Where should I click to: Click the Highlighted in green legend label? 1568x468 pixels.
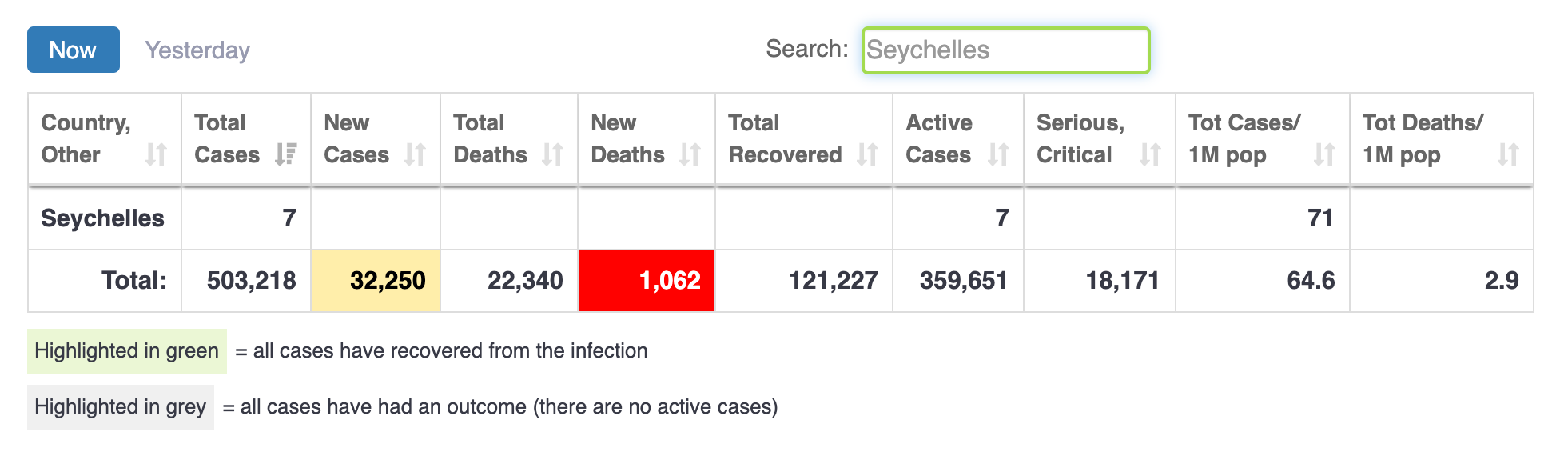[x=127, y=351]
